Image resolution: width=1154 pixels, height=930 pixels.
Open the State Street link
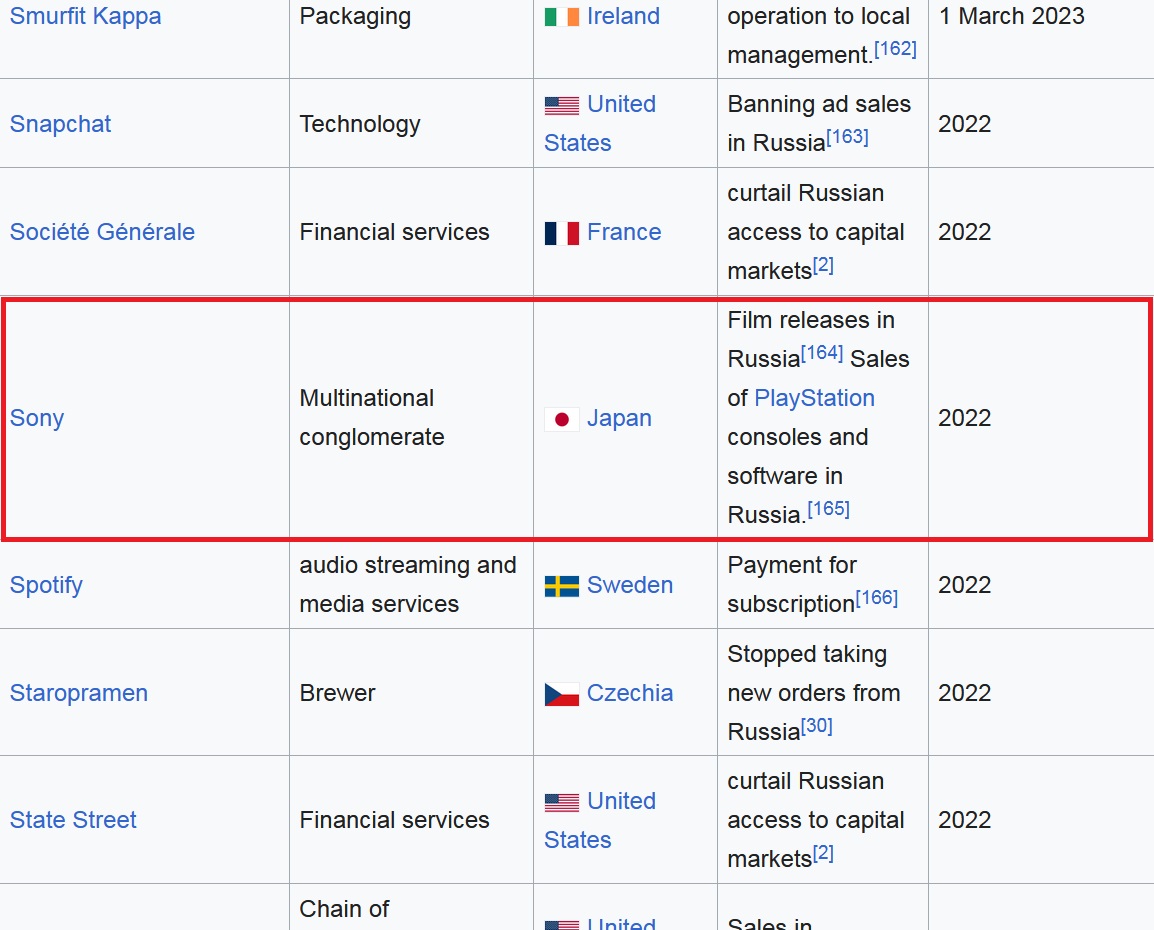pyautogui.click(x=73, y=820)
